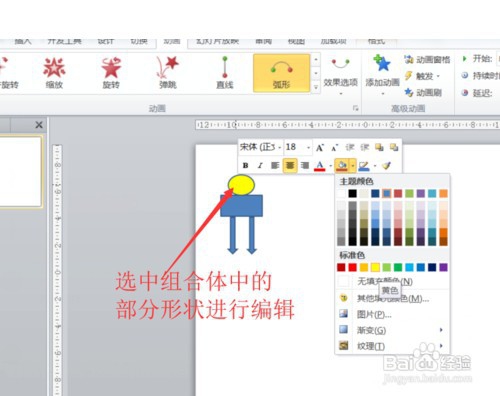
Task: Click the grow font size icon
Action: (x=320, y=147)
